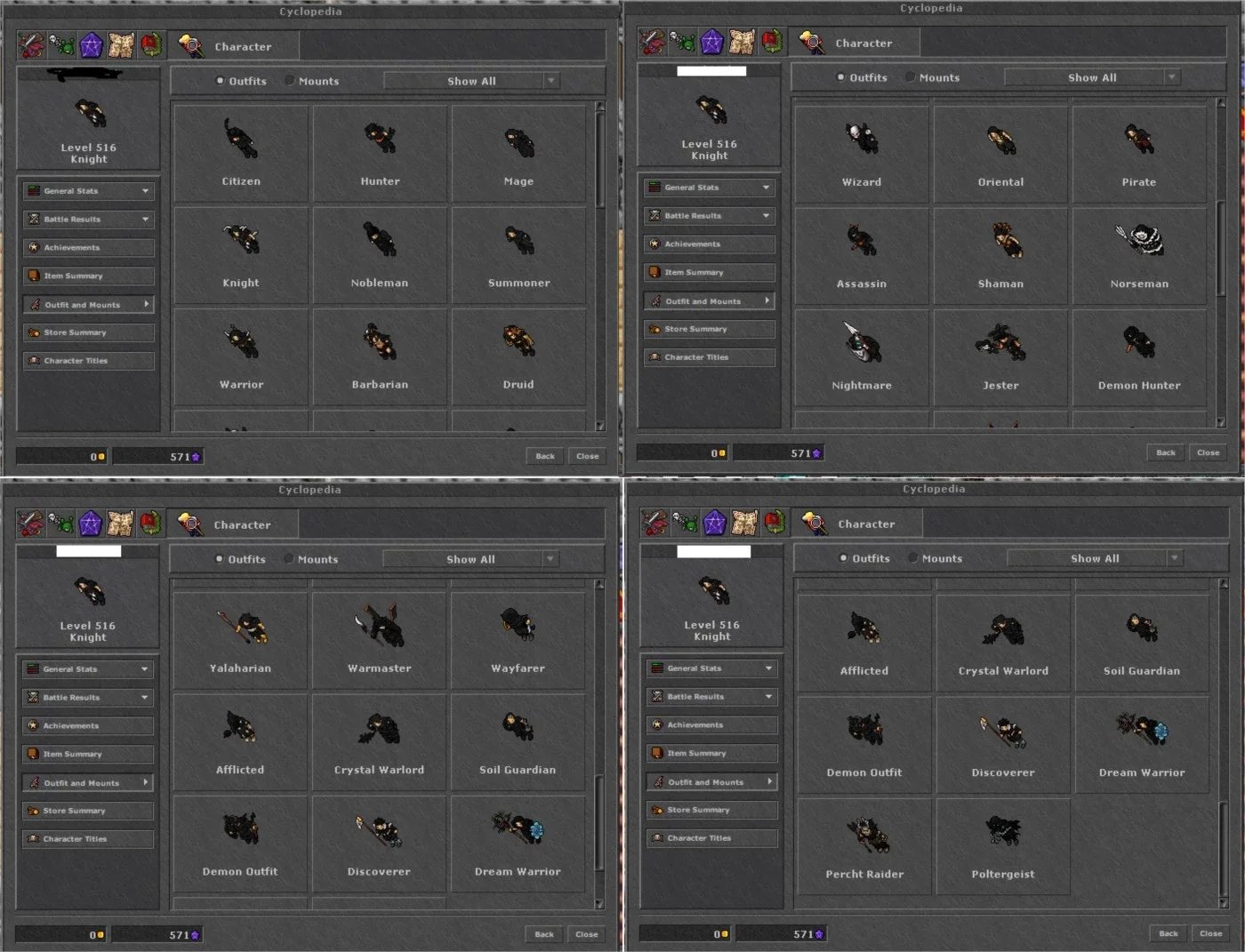Click Back button in the window listing Citizen
Image resolution: width=1245 pixels, height=952 pixels.
[x=545, y=456]
